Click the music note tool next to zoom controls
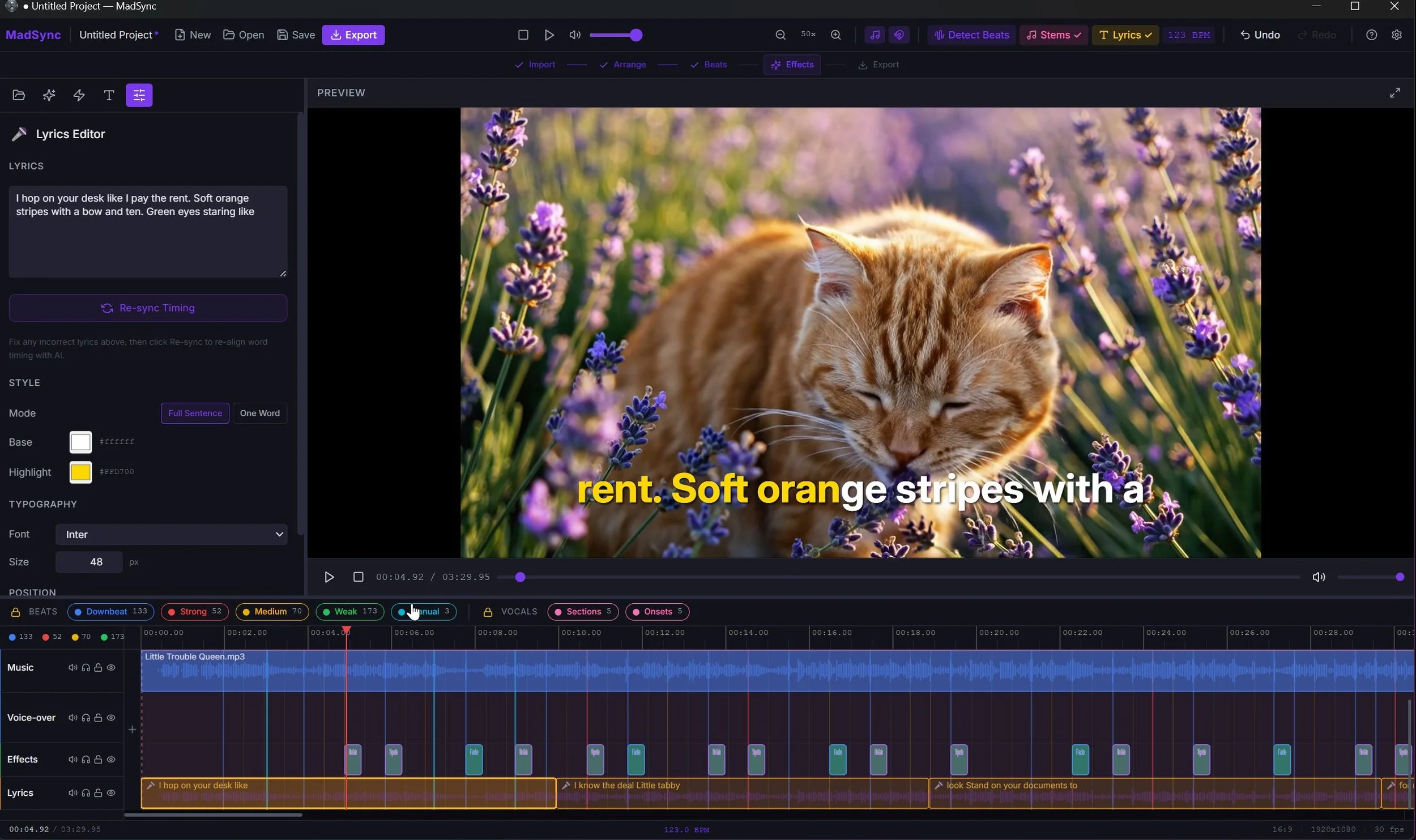The width and height of the screenshot is (1416, 840). (874, 35)
